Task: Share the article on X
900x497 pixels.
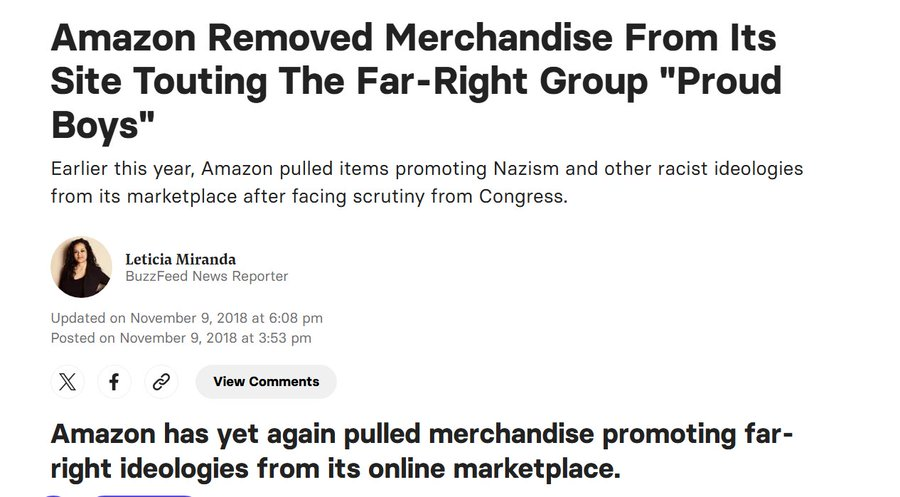Action: [x=67, y=381]
